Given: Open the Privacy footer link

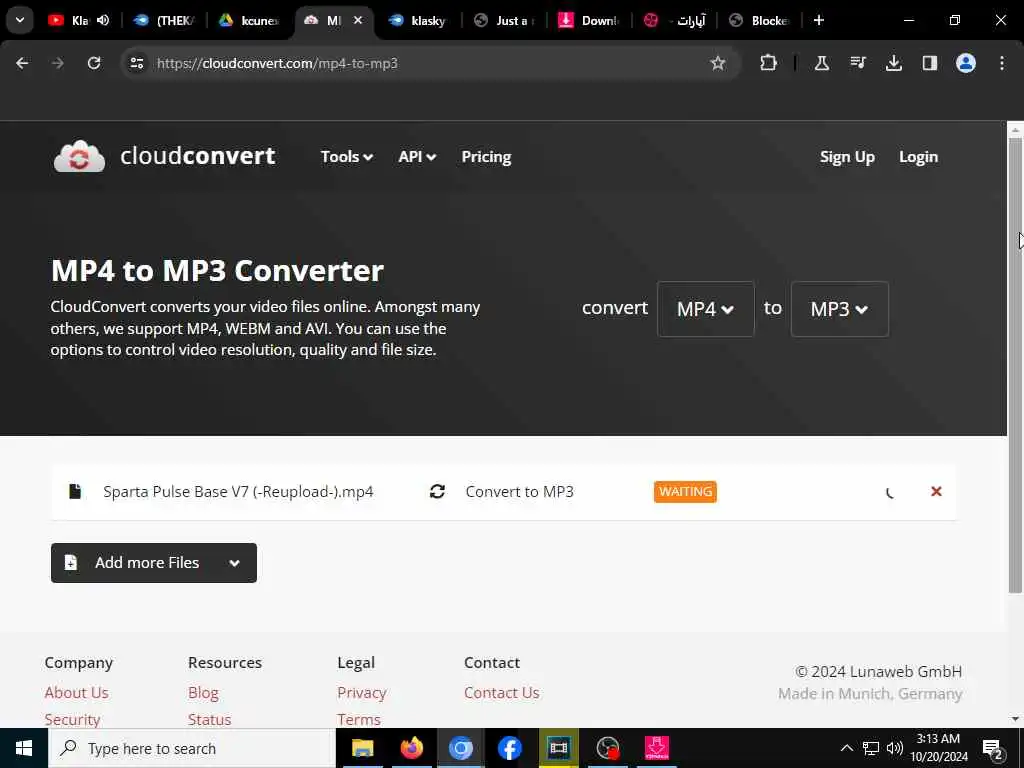Looking at the screenshot, I should point(362,692).
